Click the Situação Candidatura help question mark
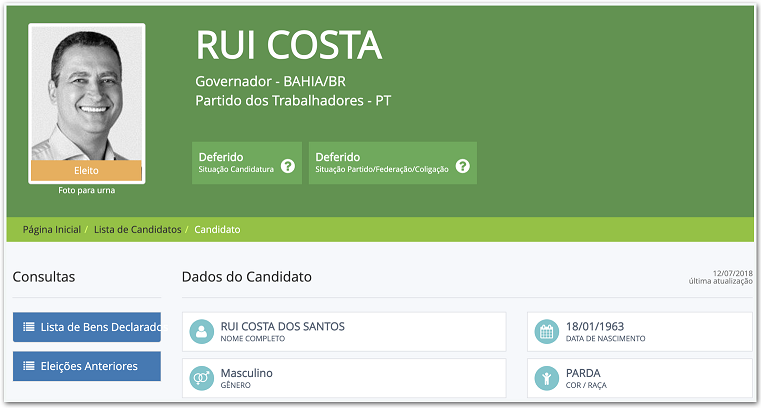The image size is (761, 408). 288,165
